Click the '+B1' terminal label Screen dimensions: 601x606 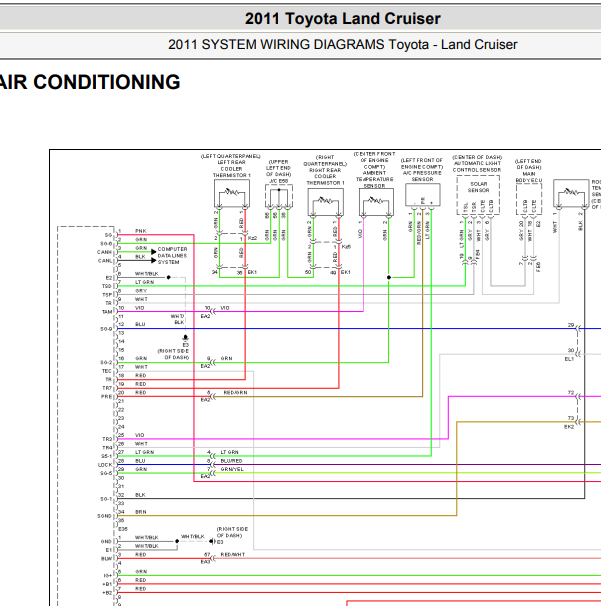coord(107,584)
